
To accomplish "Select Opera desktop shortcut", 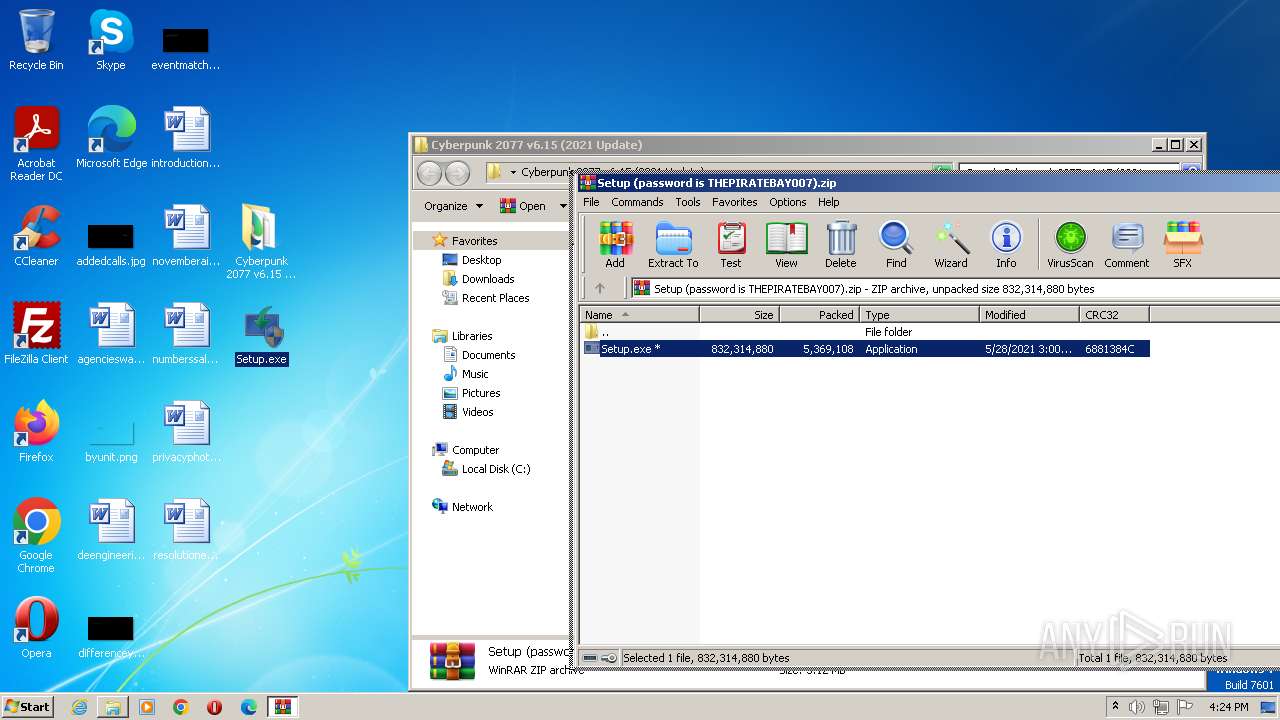I will pyautogui.click(x=36, y=628).
